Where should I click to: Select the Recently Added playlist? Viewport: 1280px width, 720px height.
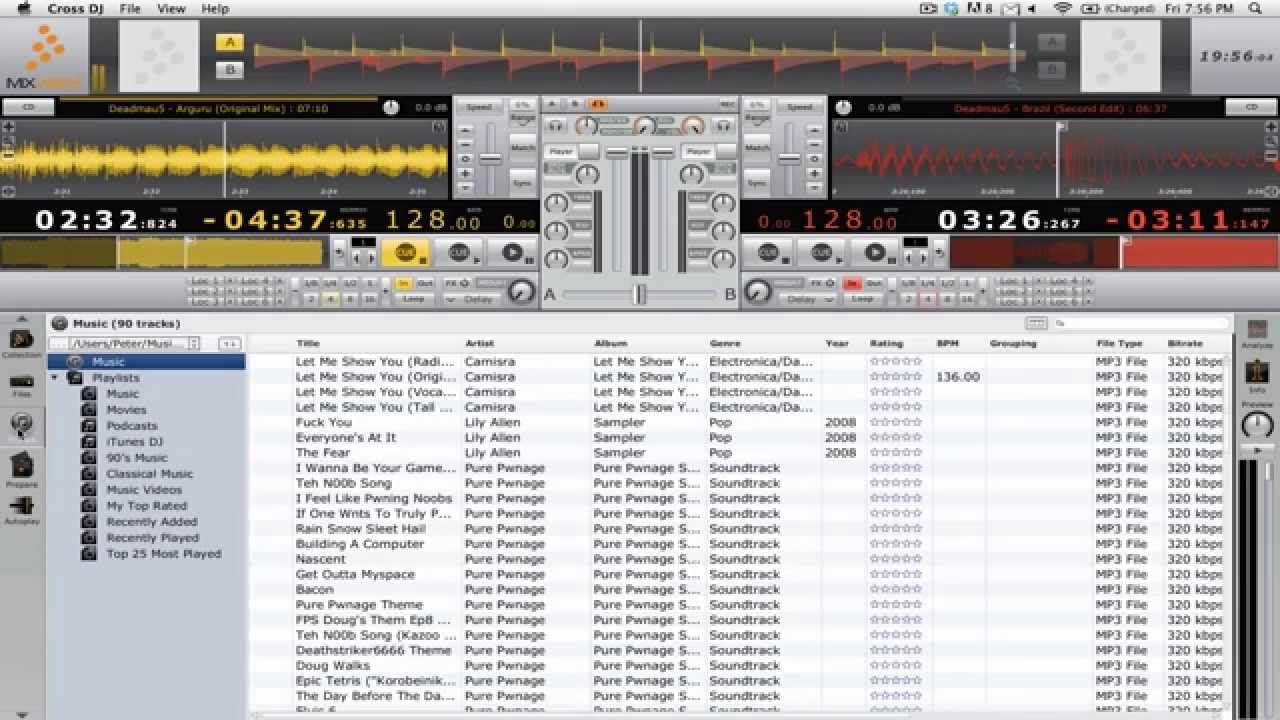152,522
